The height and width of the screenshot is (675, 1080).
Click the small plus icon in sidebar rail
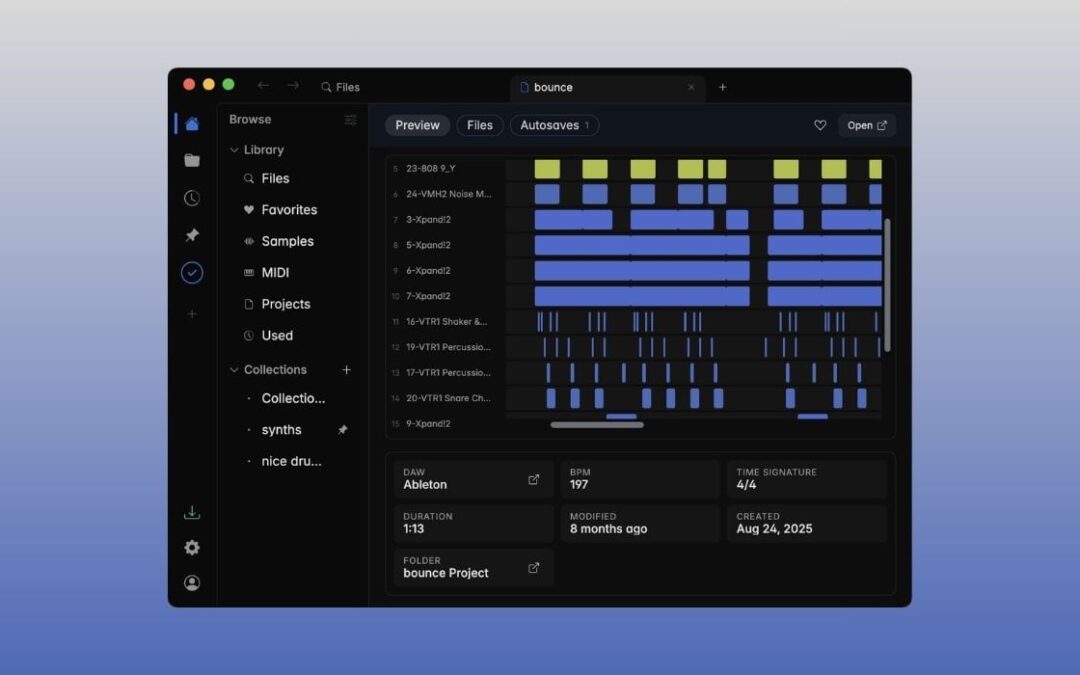pos(192,314)
